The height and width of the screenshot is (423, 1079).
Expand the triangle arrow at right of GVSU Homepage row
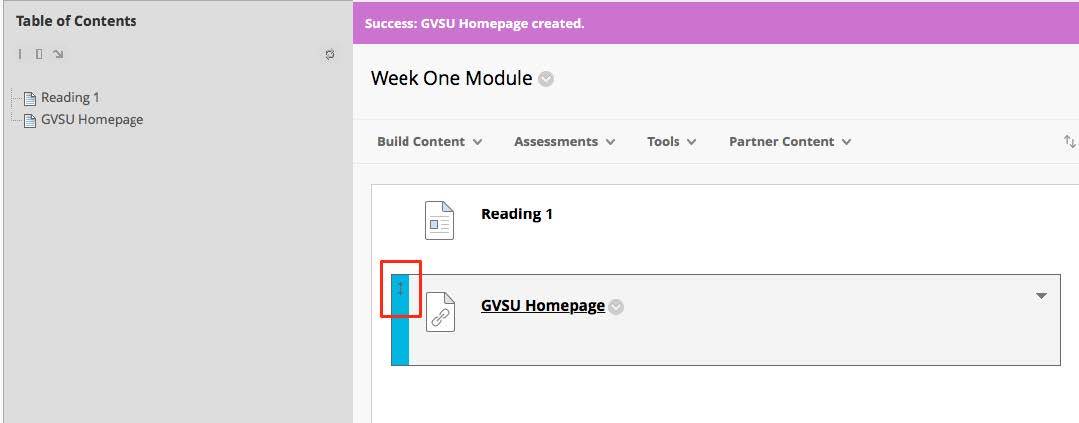pos(1041,296)
